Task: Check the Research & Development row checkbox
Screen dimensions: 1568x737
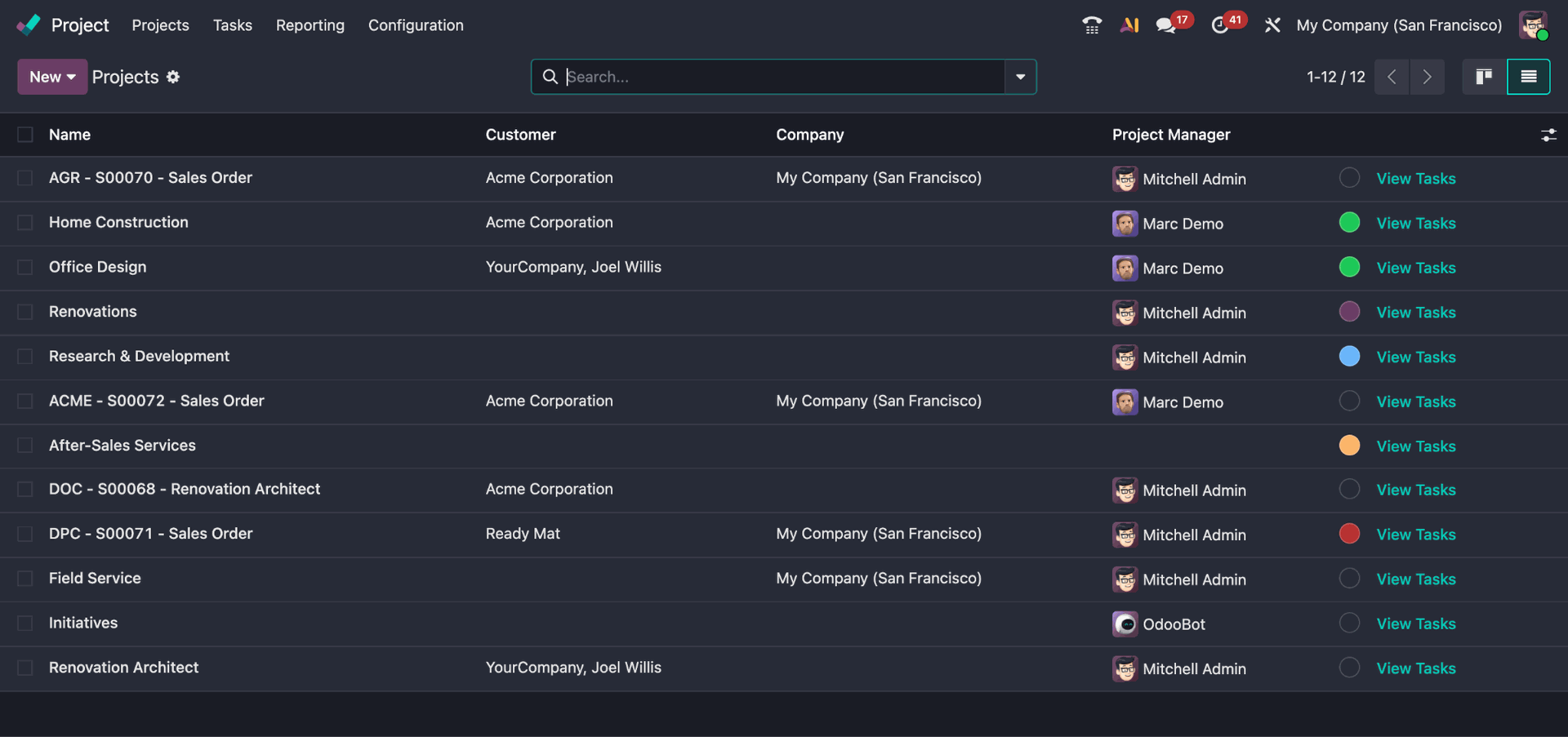Action: pyautogui.click(x=25, y=357)
